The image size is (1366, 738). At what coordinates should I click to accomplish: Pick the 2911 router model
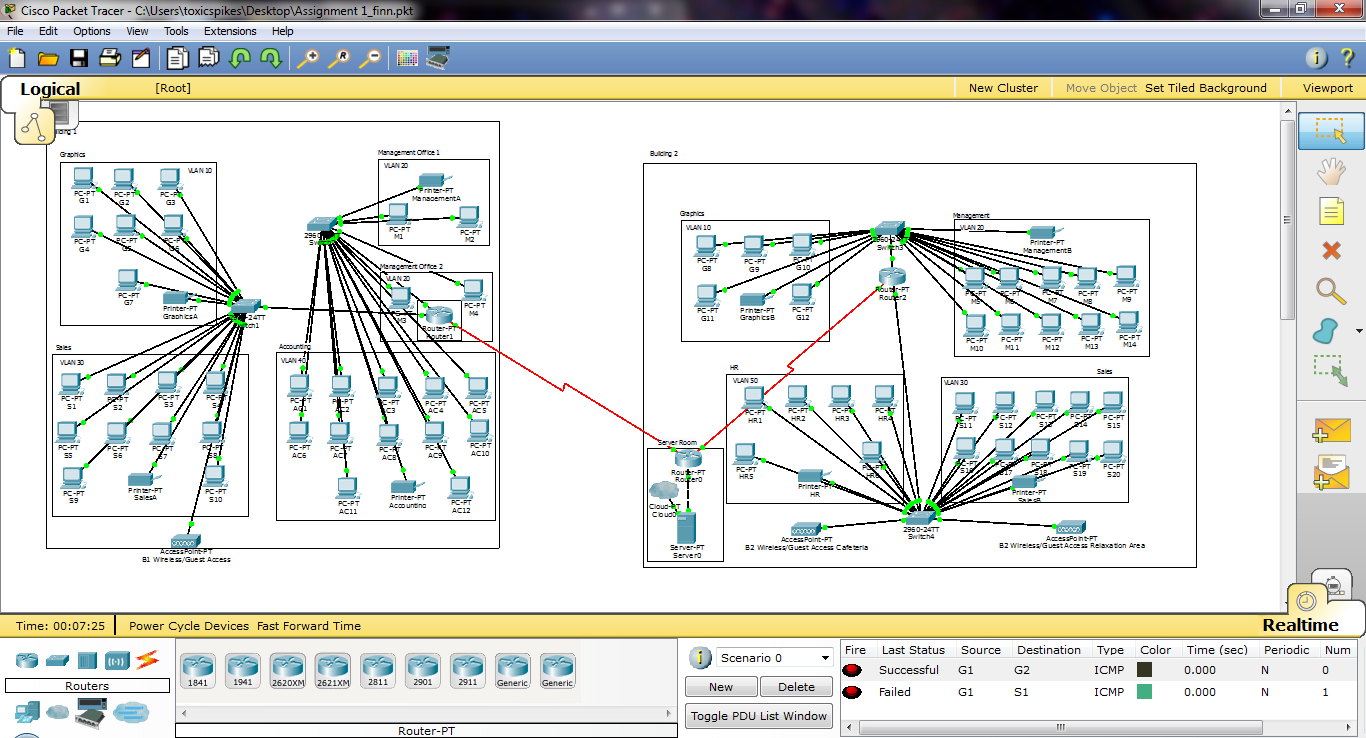pyautogui.click(x=468, y=671)
